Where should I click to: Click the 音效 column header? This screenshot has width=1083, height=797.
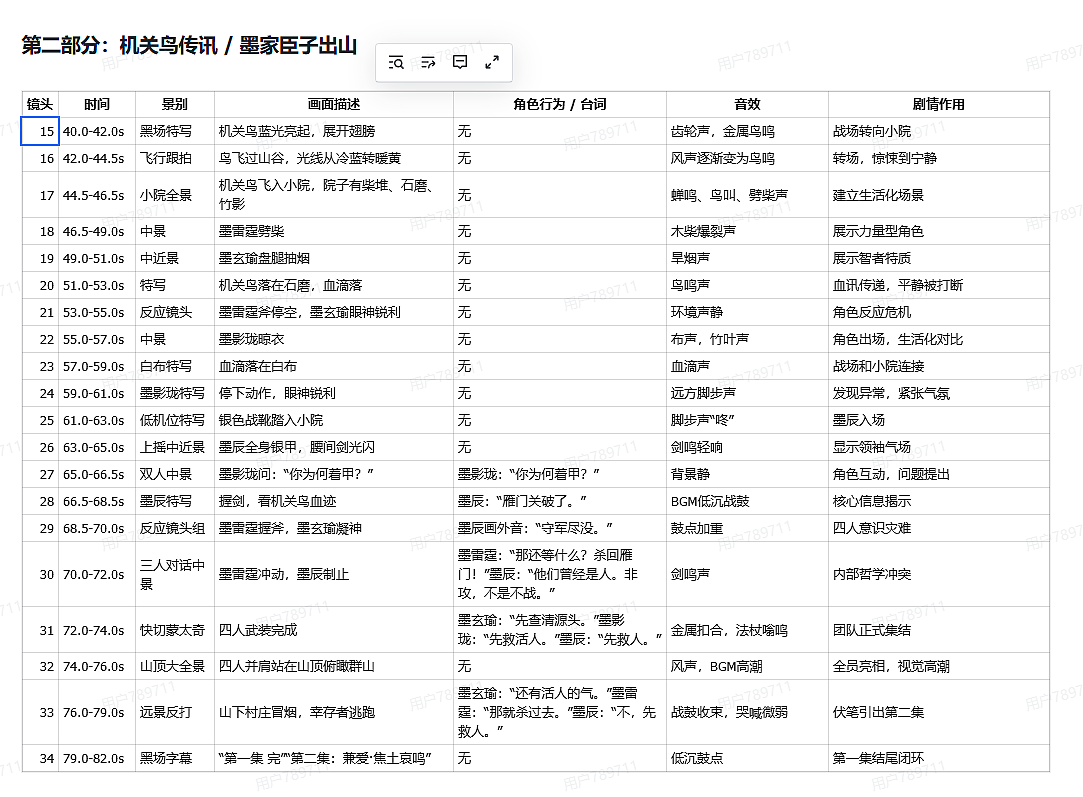(x=747, y=104)
